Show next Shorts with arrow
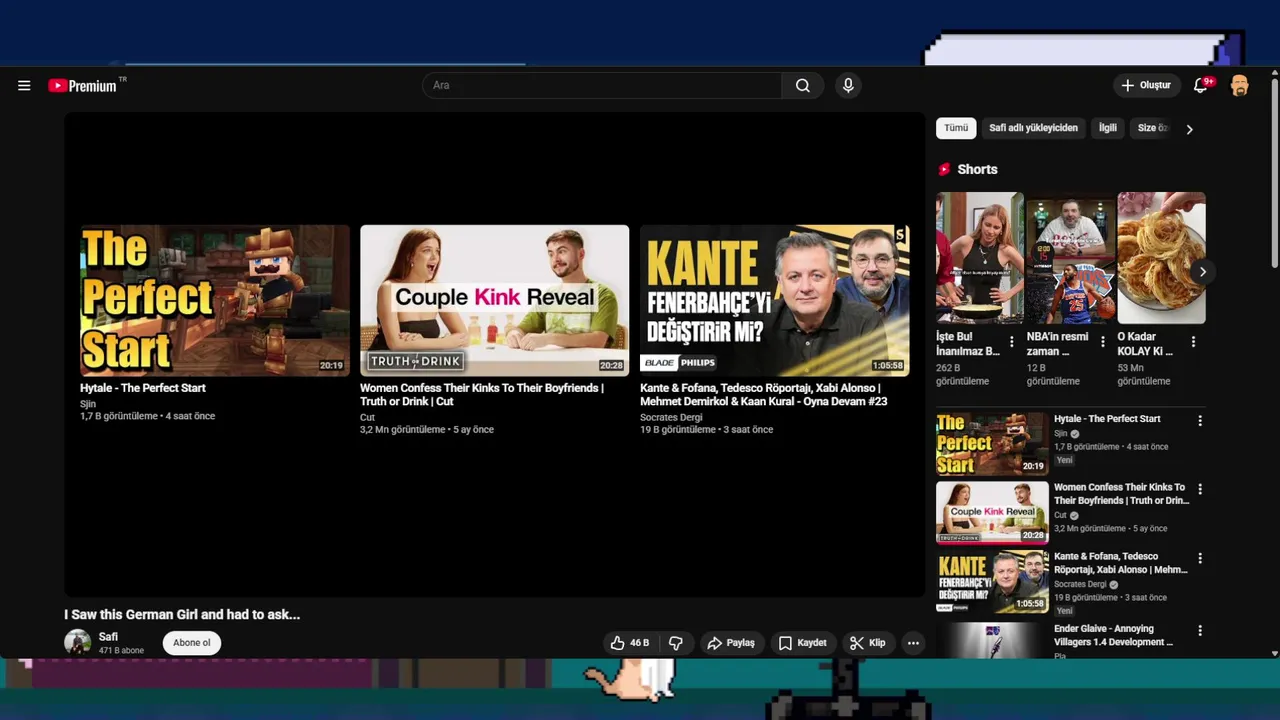Image resolution: width=1280 pixels, height=720 pixels. (x=1202, y=272)
